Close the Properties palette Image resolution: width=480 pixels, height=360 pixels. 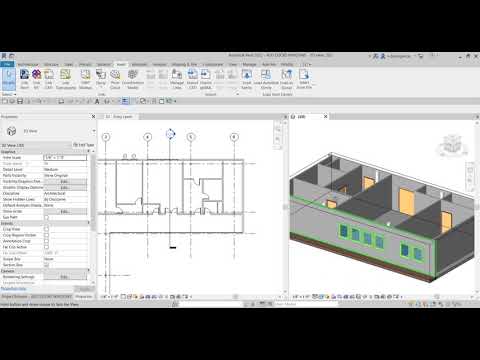[x=93, y=116]
